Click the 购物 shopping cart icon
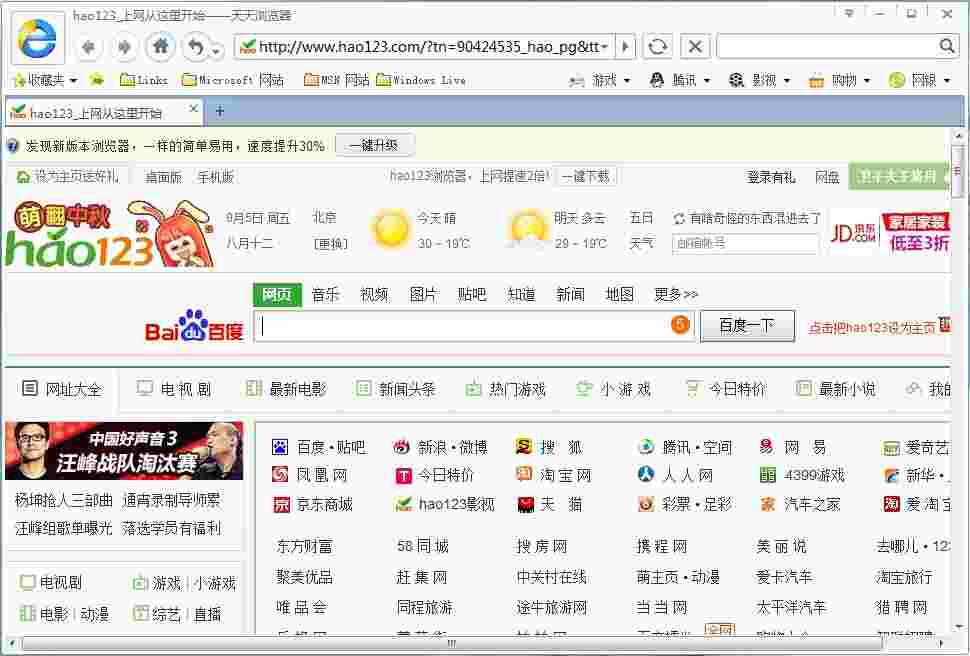Screen dimensions: 970x656 click(815, 79)
